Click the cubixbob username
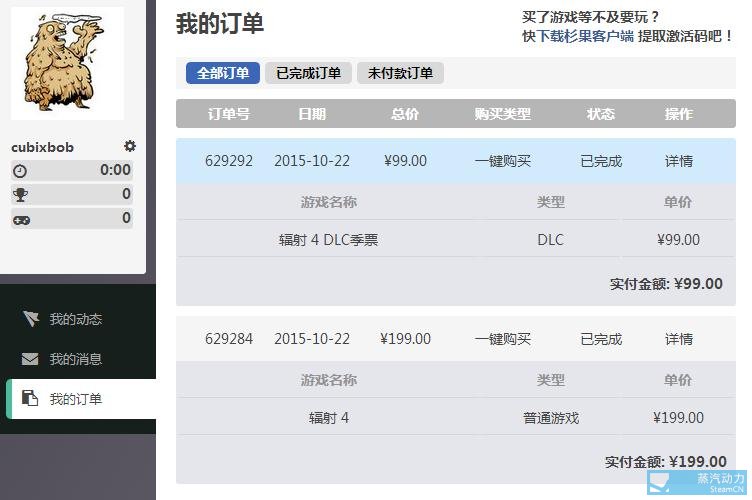 42,147
